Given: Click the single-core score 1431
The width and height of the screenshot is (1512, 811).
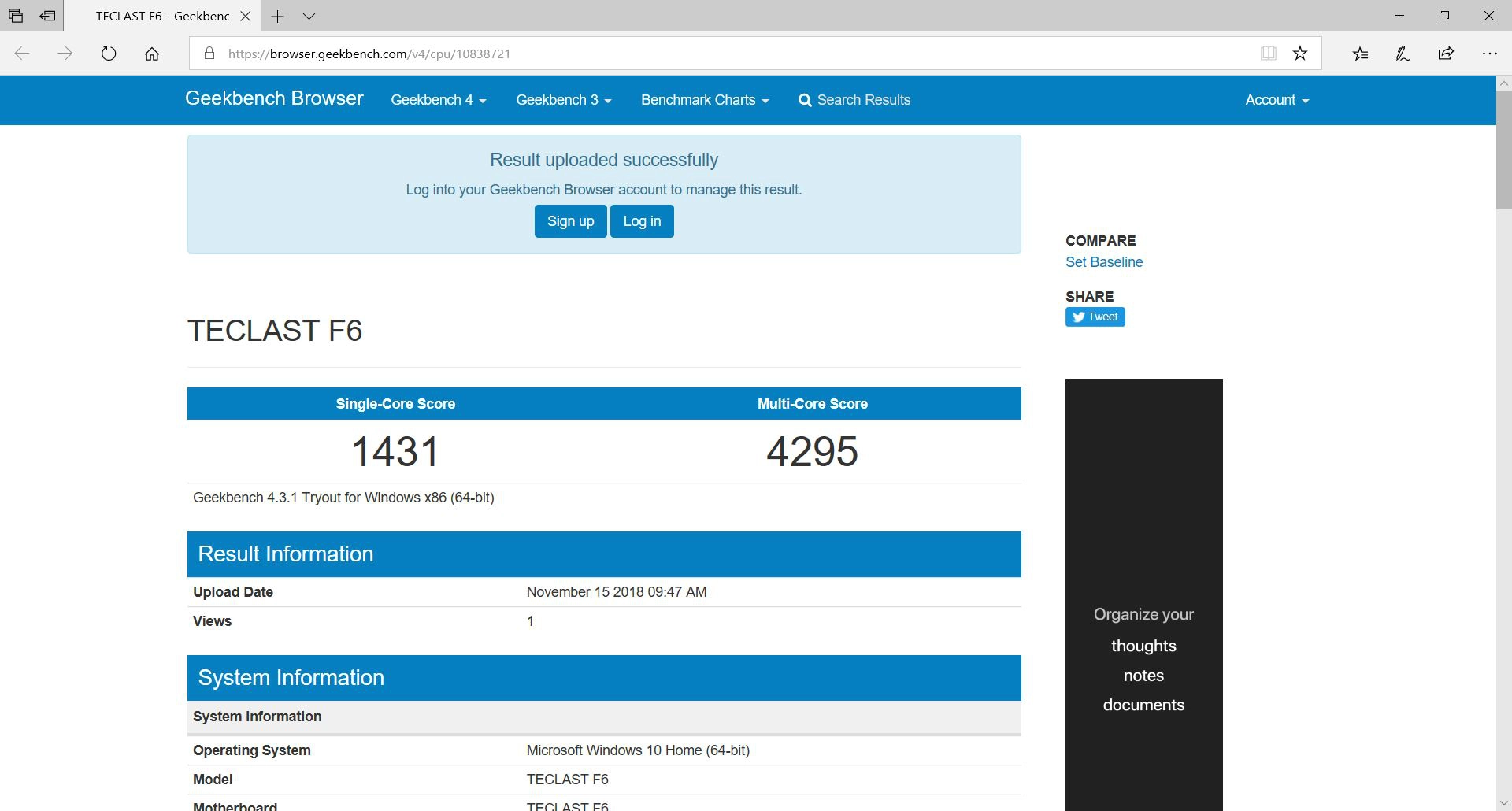Looking at the screenshot, I should pos(395,452).
